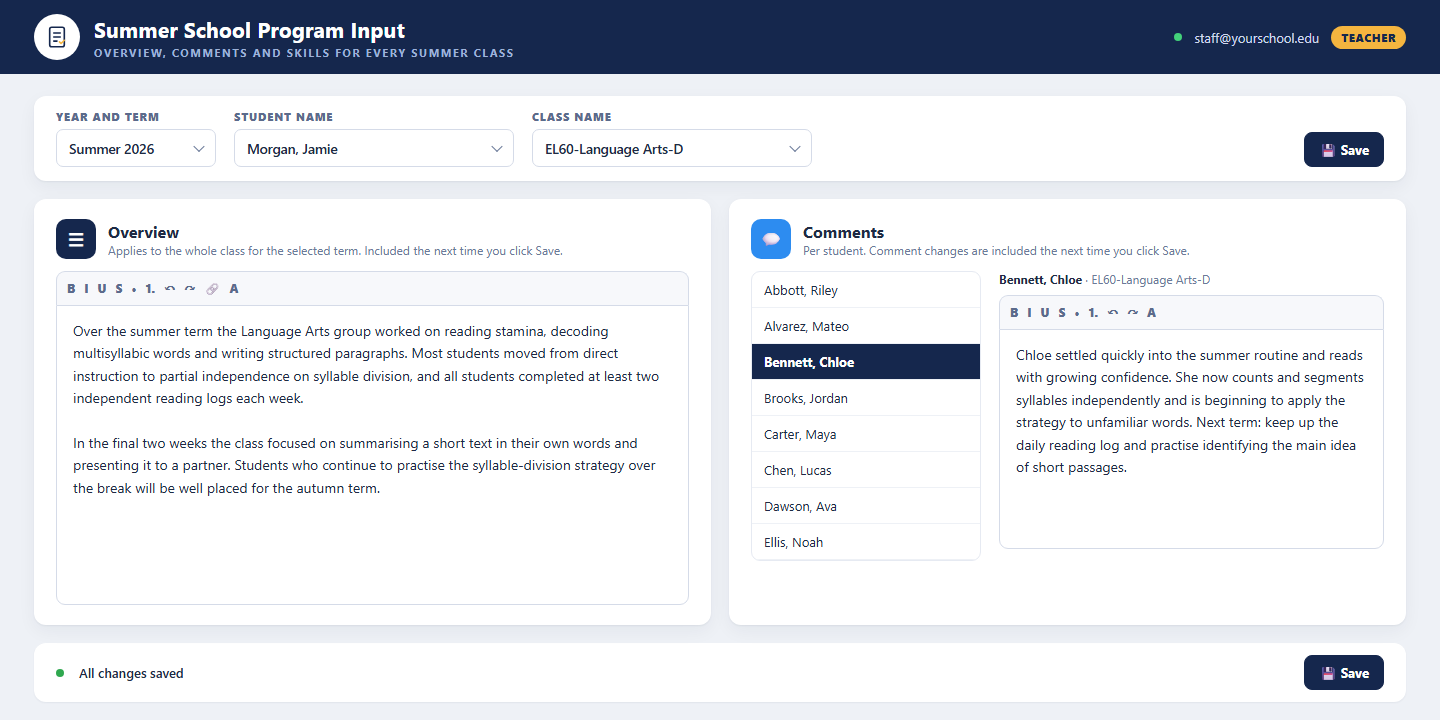The image size is (1440, 720).
Task: Open text color 'A' in Overview toolbar
Action: point(234,289)
